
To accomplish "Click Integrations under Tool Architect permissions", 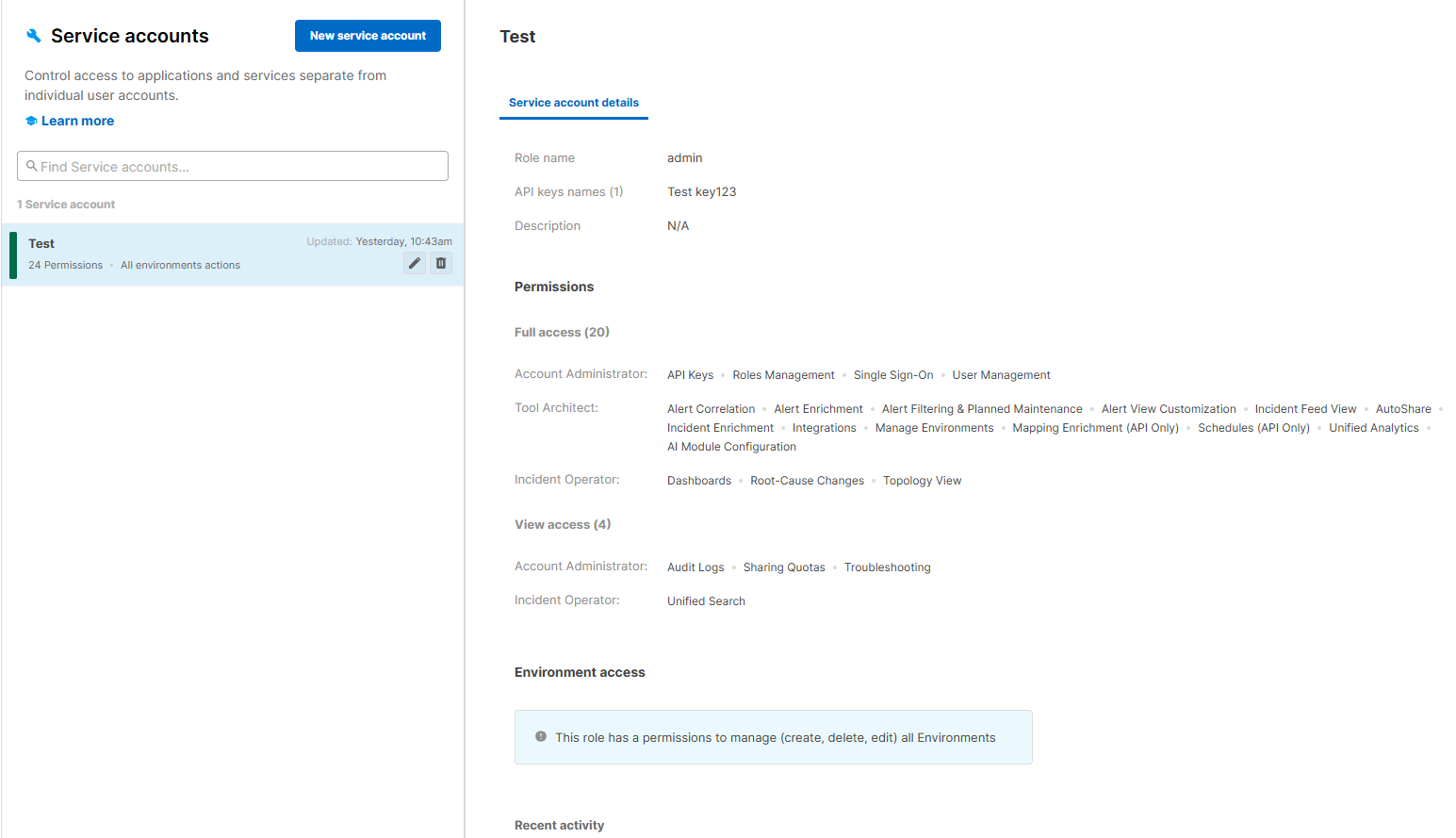I will 824,427.
